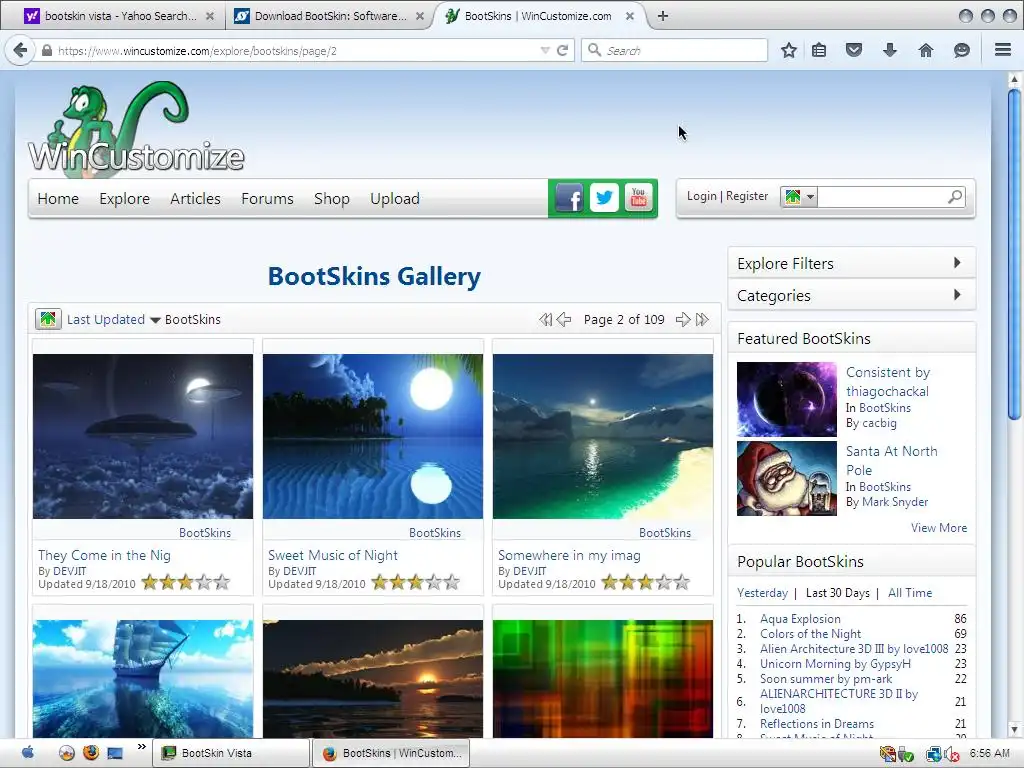The width and height of the screenshot is (1024, 768).
Task: Click the sailing ship bootskin thumbnail
Action: click(x=143, y=679)
